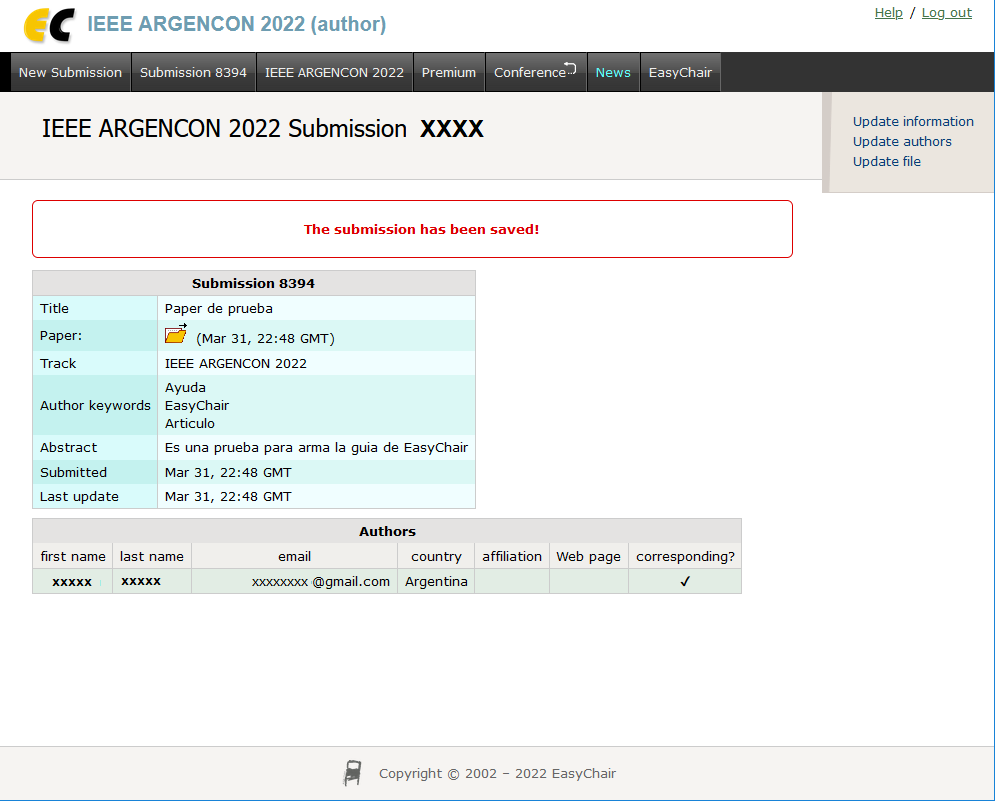Click the 'Author keywords' row label
The height and width of the screenshot is (805, 996).
pos(95,405)
